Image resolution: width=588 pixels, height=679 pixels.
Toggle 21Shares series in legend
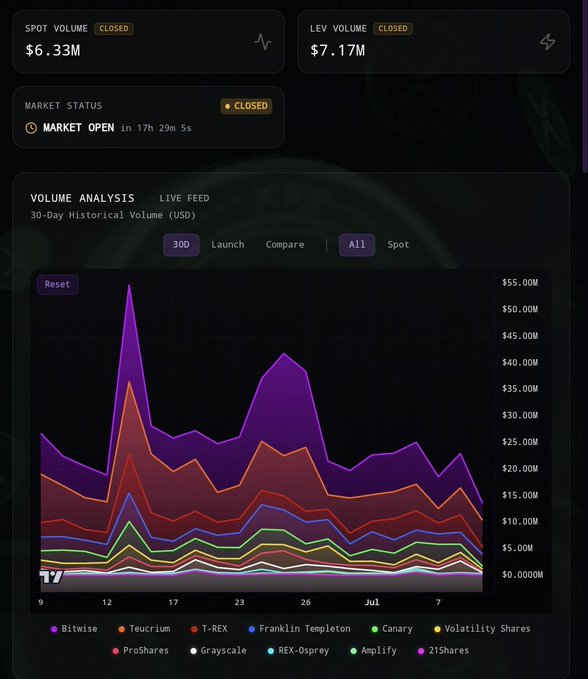click(443, 650)
